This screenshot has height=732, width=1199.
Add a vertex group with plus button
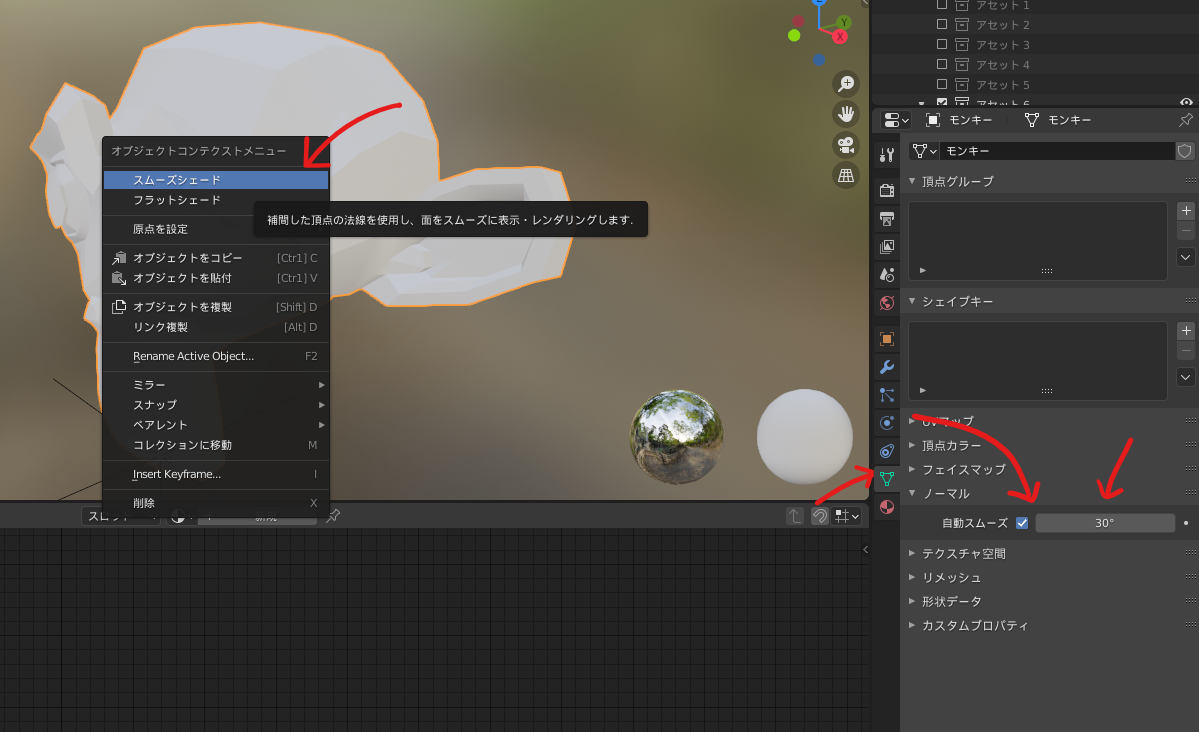tap(1185, 210)
